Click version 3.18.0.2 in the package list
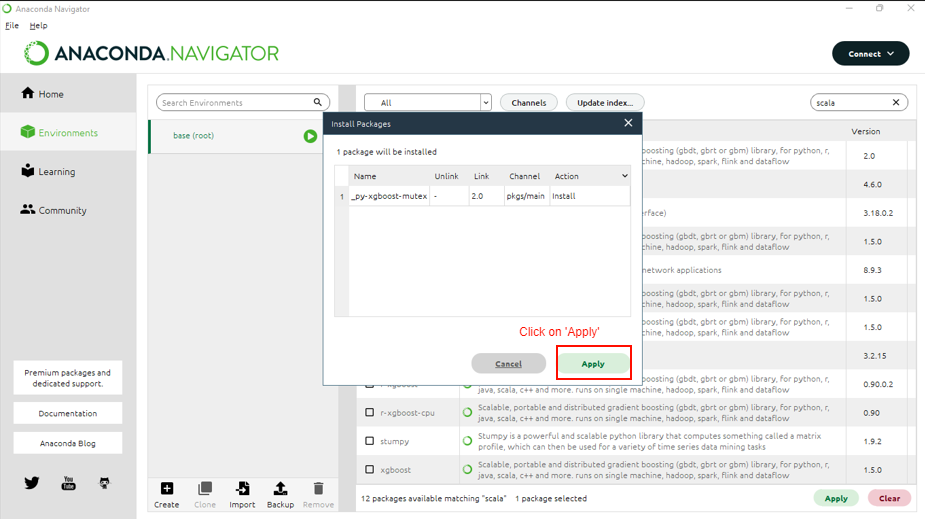The width and height of the screenshot is (925, 519). [x=878, y=213]
